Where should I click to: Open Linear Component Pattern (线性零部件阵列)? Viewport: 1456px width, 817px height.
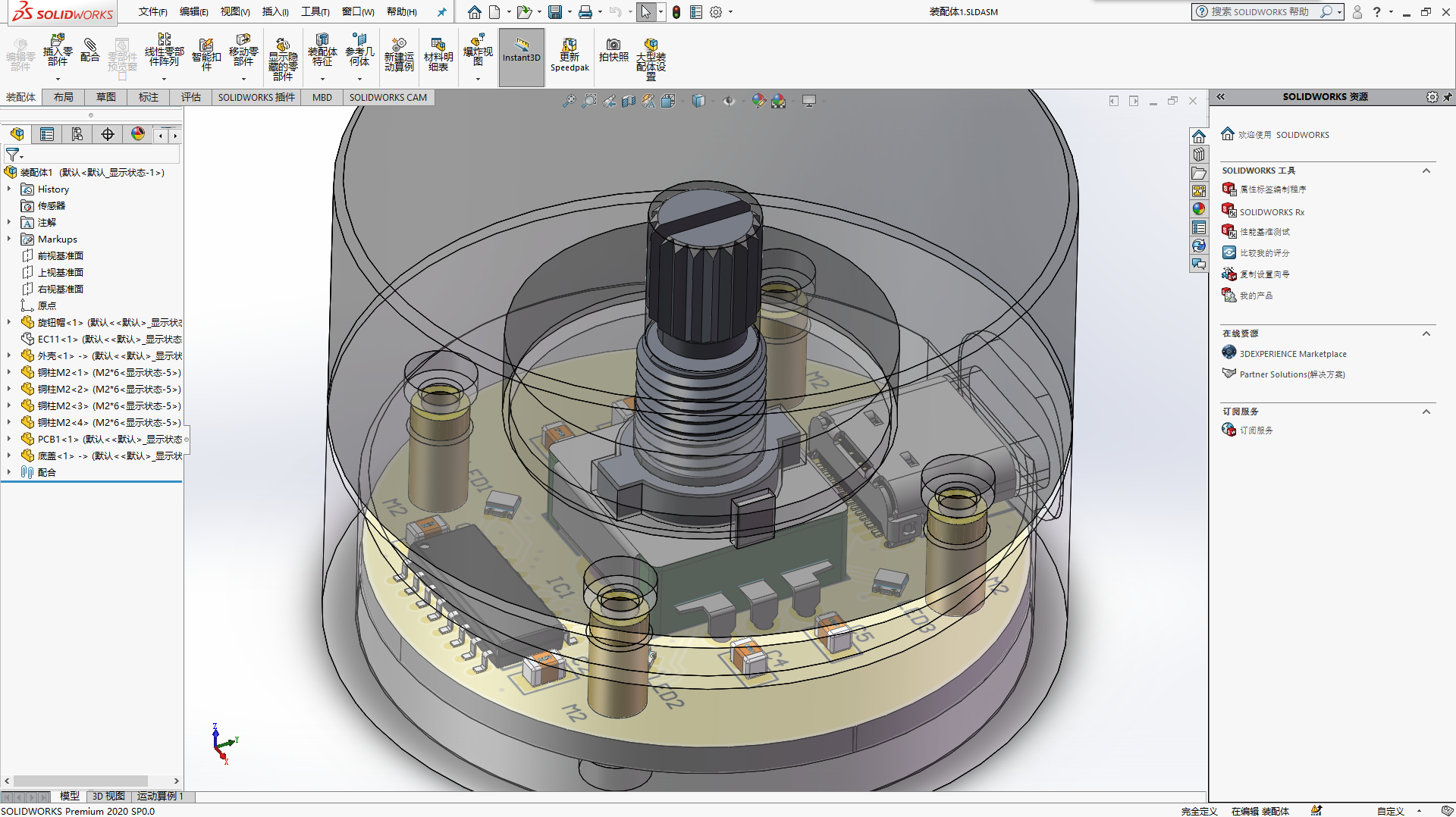pos(164,49)
